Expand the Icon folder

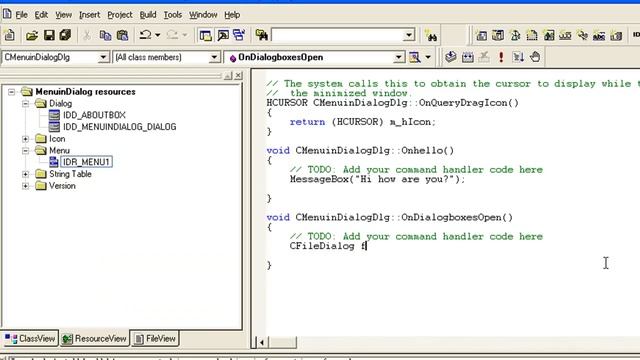point(25,139)
